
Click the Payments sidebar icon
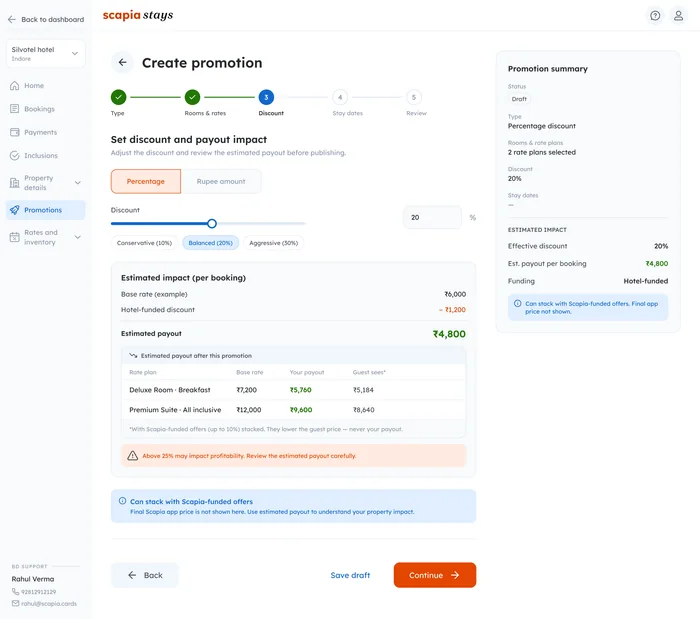pos(15,132)
